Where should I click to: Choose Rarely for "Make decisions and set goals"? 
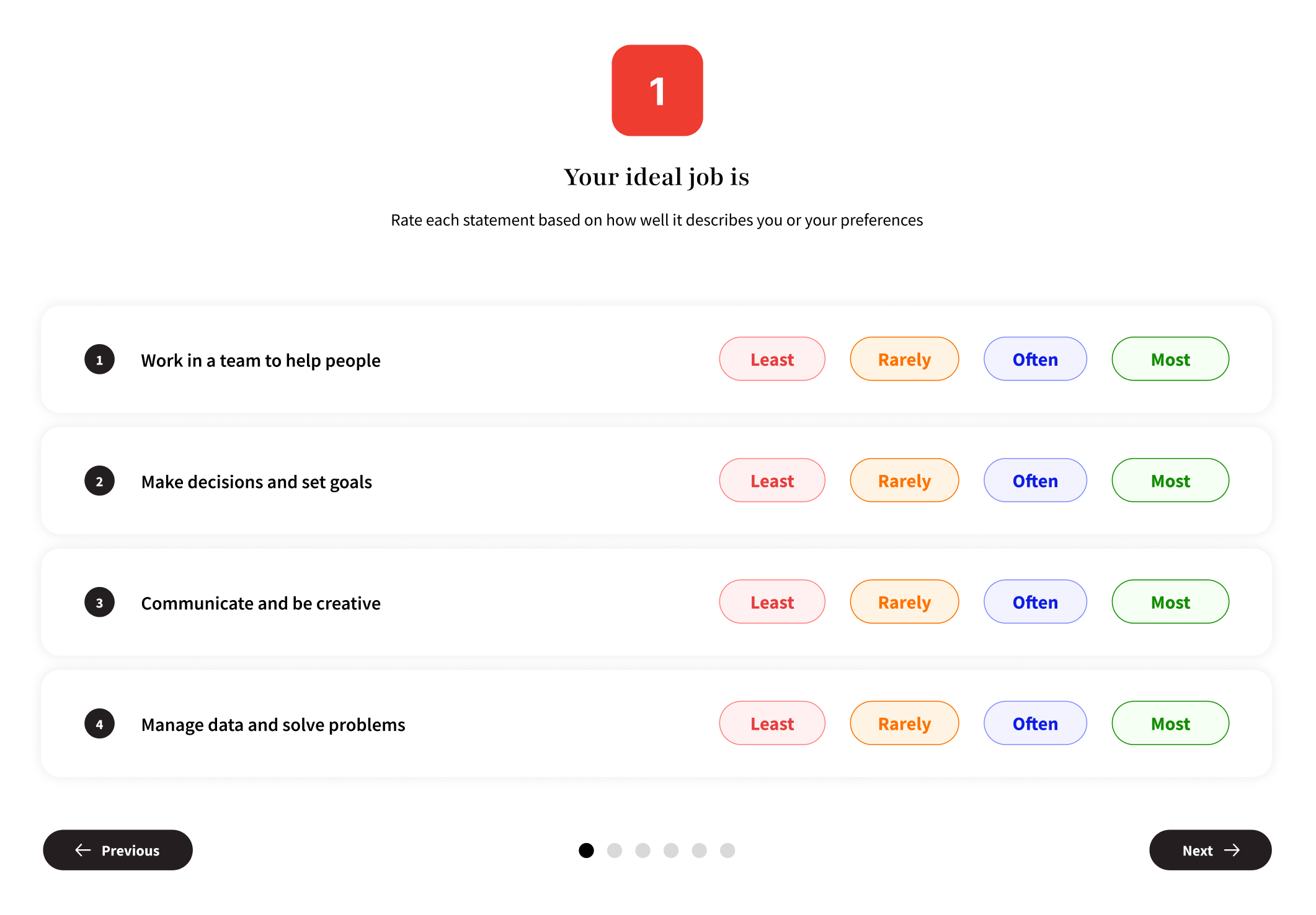point(904,481)
